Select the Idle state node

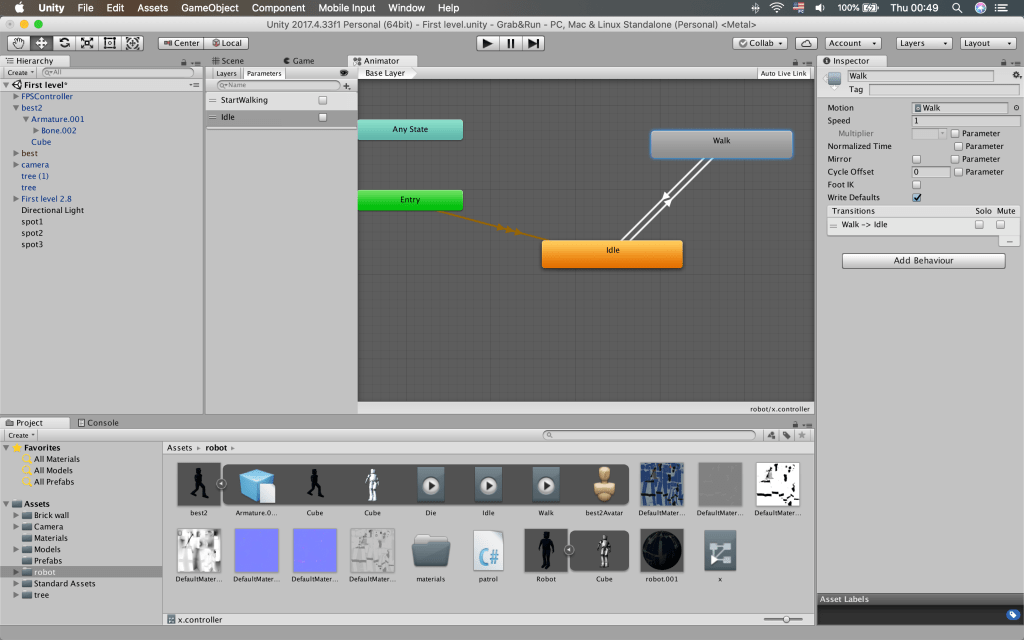[612, 254]
